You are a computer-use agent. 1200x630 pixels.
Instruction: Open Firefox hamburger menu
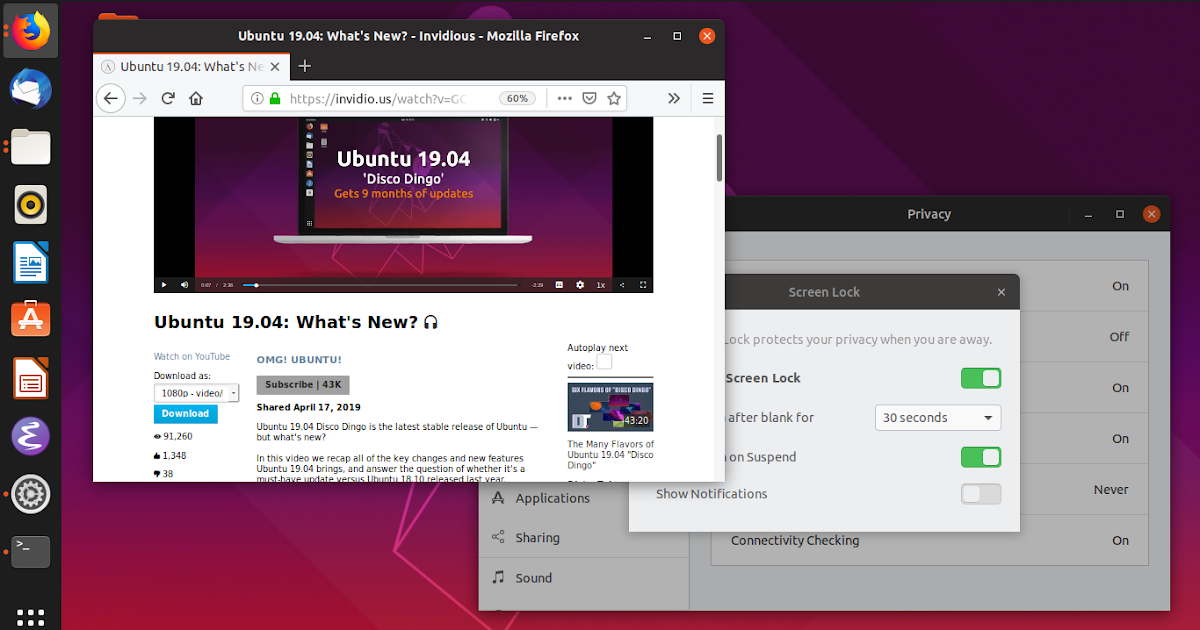tap(708, 98)
